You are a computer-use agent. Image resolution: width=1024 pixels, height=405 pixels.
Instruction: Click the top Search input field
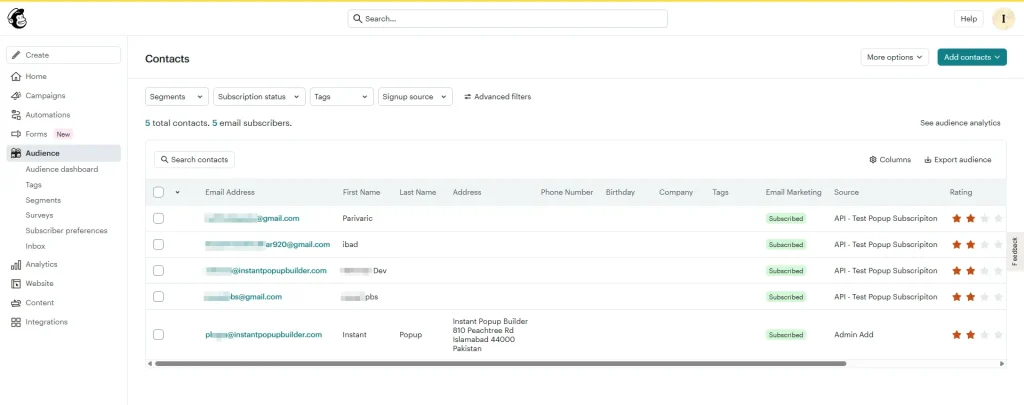tap(507, 18)
